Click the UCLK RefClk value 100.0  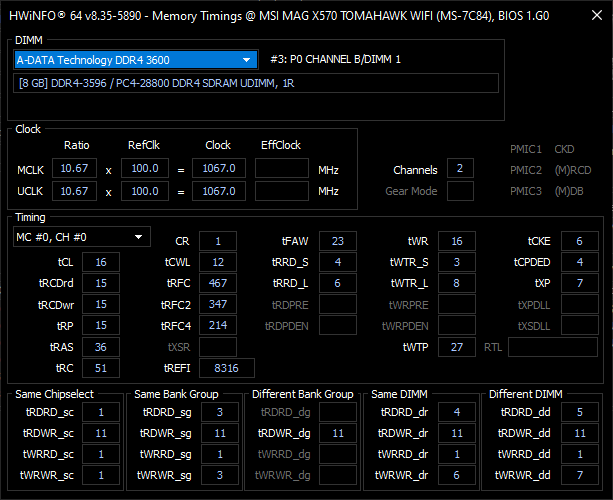click(145, 191)
